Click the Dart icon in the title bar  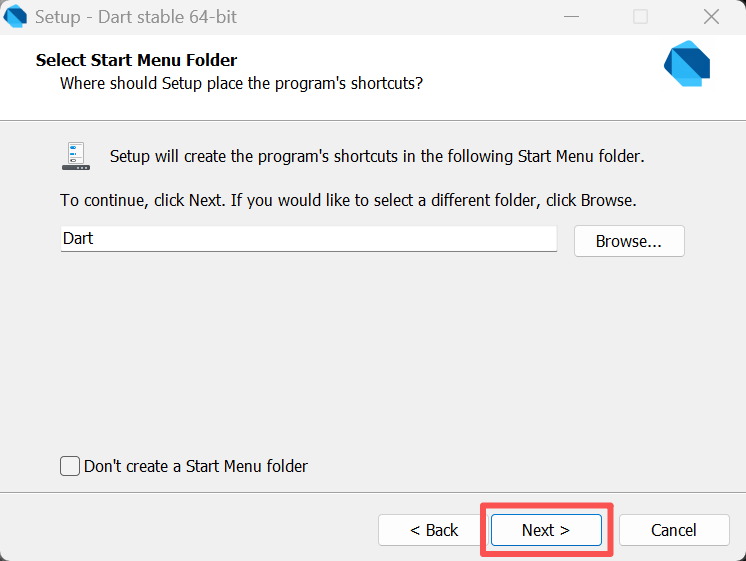(15, 16)
